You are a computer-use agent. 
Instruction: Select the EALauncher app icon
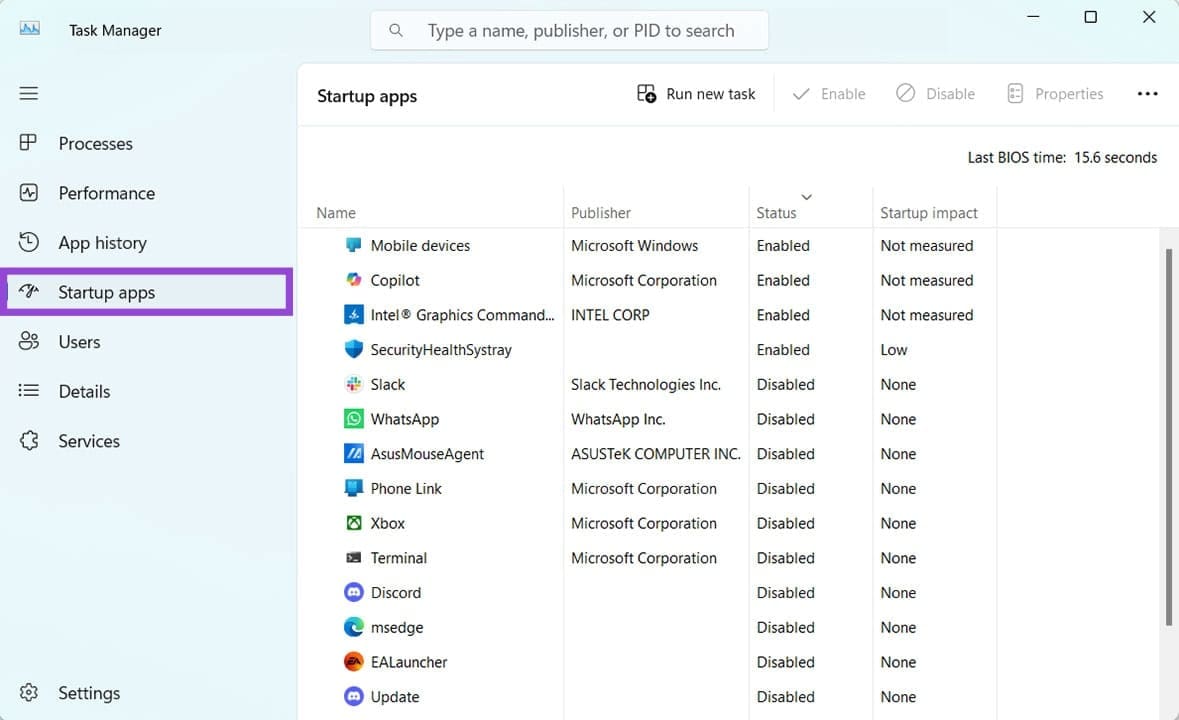click(353, 662)
